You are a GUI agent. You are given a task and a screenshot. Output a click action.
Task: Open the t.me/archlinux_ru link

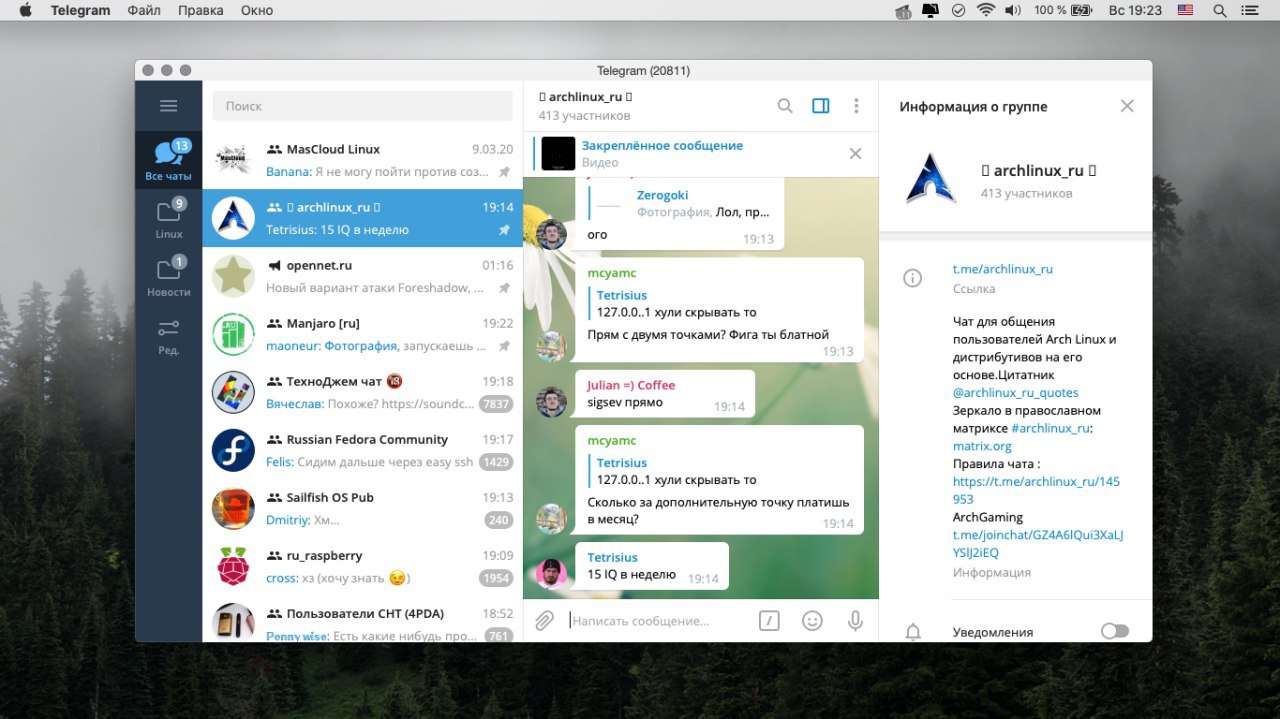click(1003, 269)
